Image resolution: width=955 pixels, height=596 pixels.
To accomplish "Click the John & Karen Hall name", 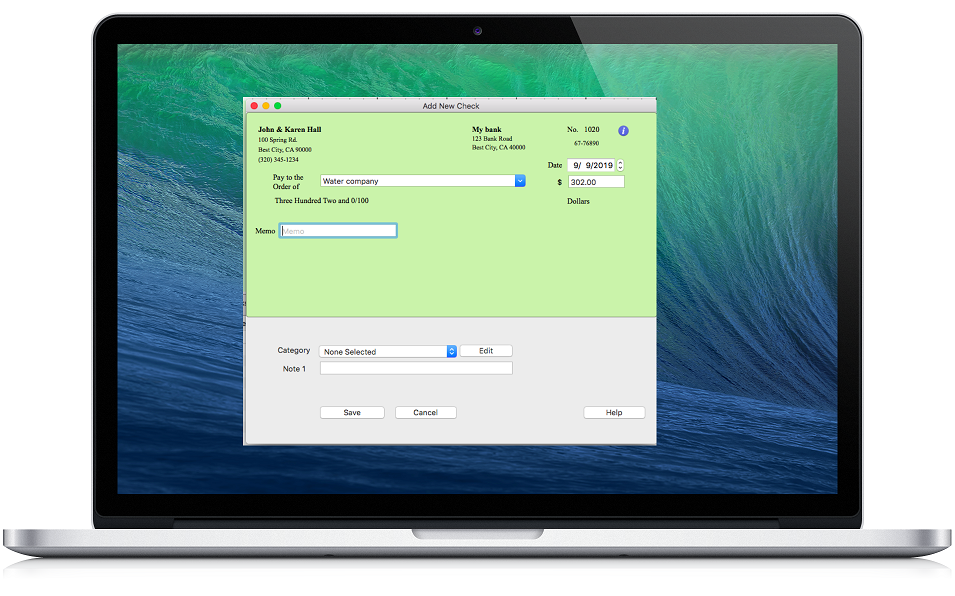I will point(290,130).
